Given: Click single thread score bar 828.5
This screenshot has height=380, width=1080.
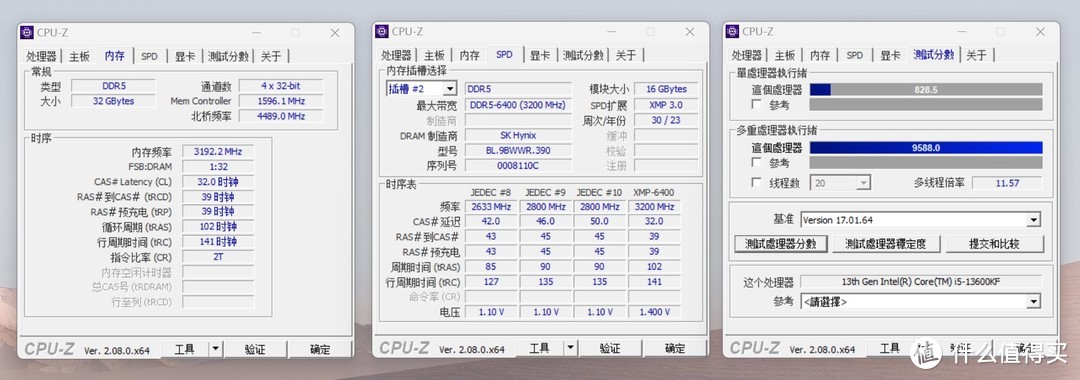Looking at the screenshot, I should coord(926,89).
